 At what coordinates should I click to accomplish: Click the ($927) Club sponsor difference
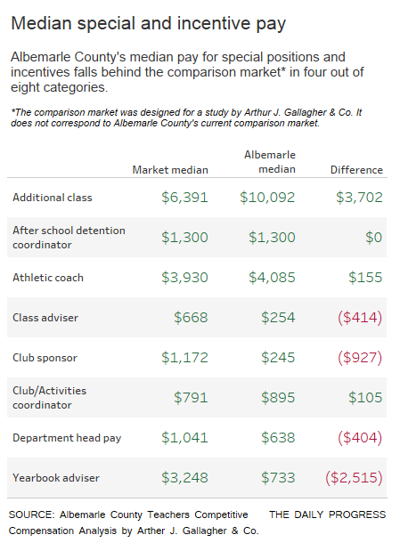coord(360,357)
